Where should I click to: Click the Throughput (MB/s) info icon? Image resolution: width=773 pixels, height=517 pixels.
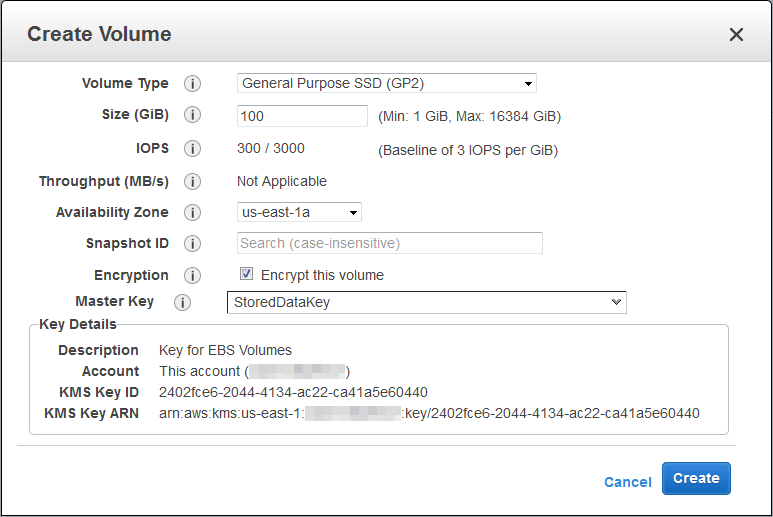pyautogui.click(x=193, y=182)
